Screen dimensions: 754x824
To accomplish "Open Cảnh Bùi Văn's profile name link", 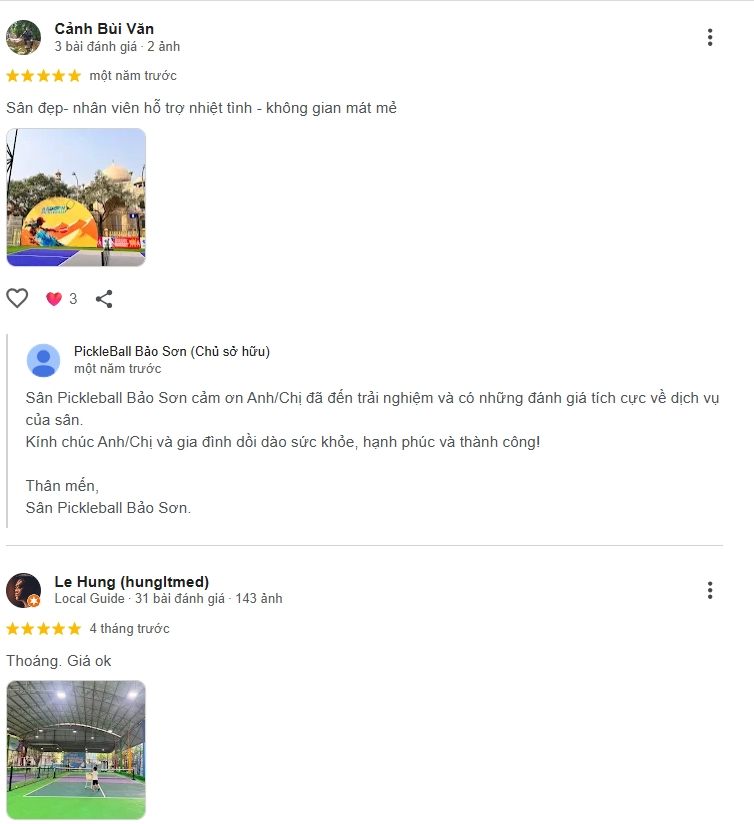I will click(104, 28).
